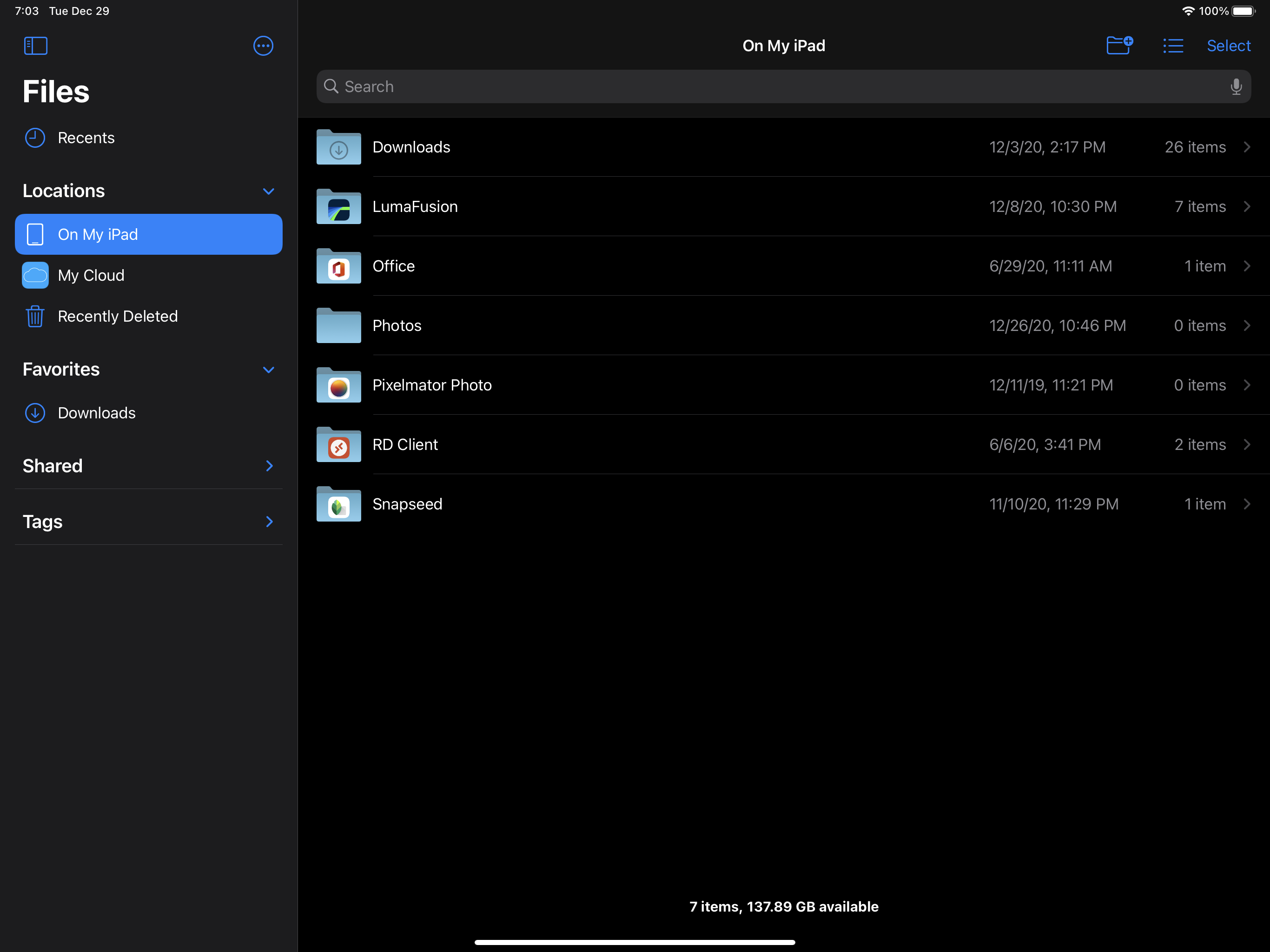Select My Cloud location
Image resolution: width=1270 pixels, height=952 pixels.
tap(148, 276)
